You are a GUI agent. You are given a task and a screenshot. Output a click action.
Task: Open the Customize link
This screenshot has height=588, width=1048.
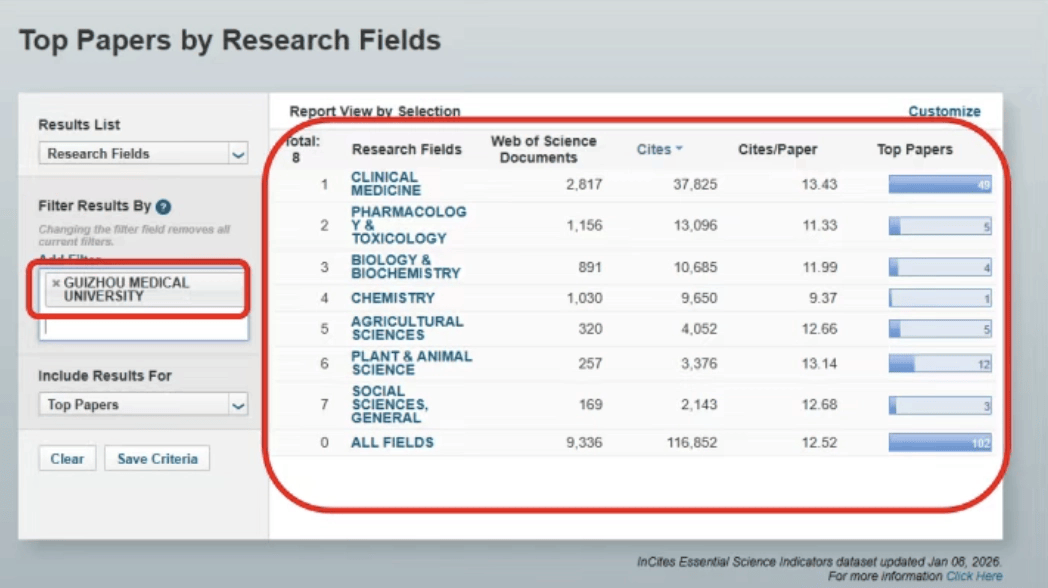click(944, 111)
